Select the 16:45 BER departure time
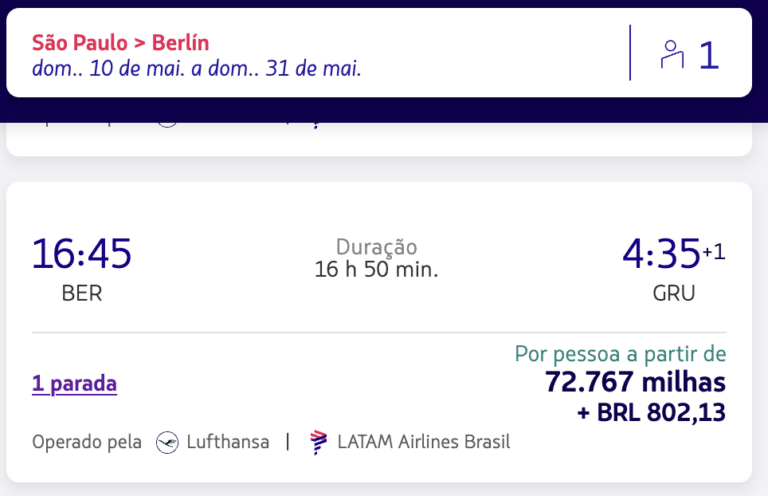The image size is (768, 496). click(x=82, y=254)
